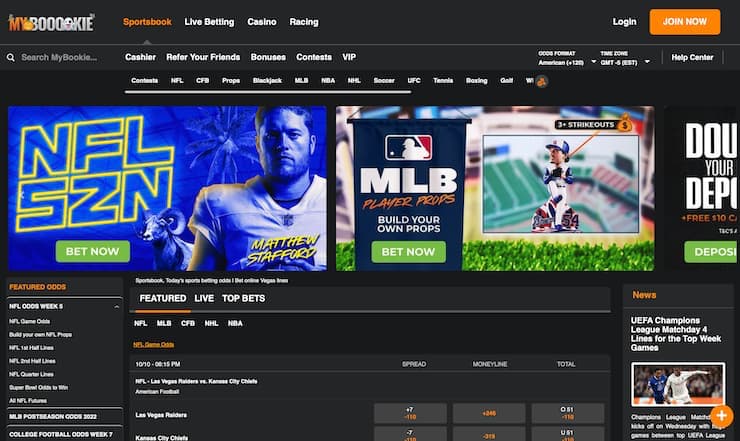740x441 pixels.
Task: Go to the top-bar Contests link
Action: coord(314,57)
